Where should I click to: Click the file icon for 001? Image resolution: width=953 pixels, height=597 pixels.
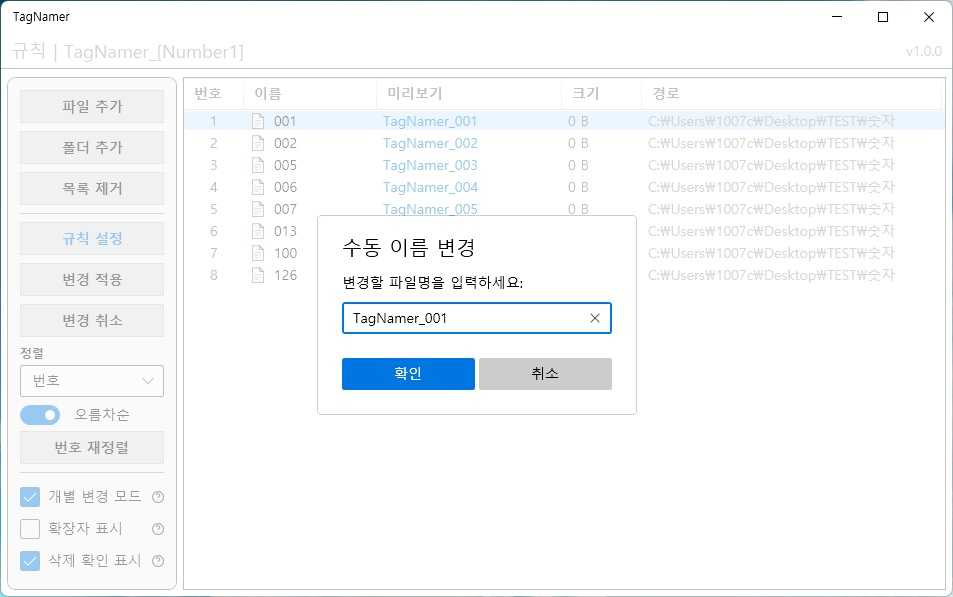click(258, 121)
